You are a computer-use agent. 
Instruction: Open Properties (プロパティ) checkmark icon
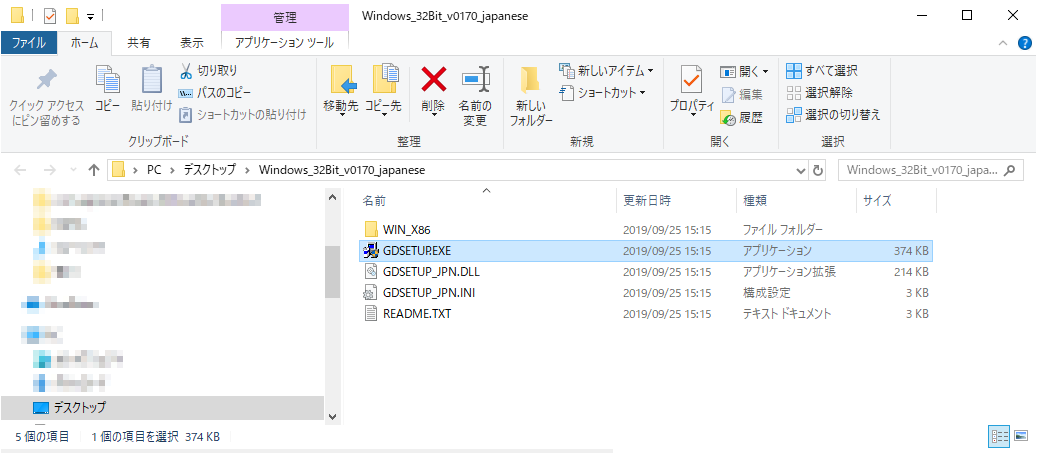(x=692, y=92)
